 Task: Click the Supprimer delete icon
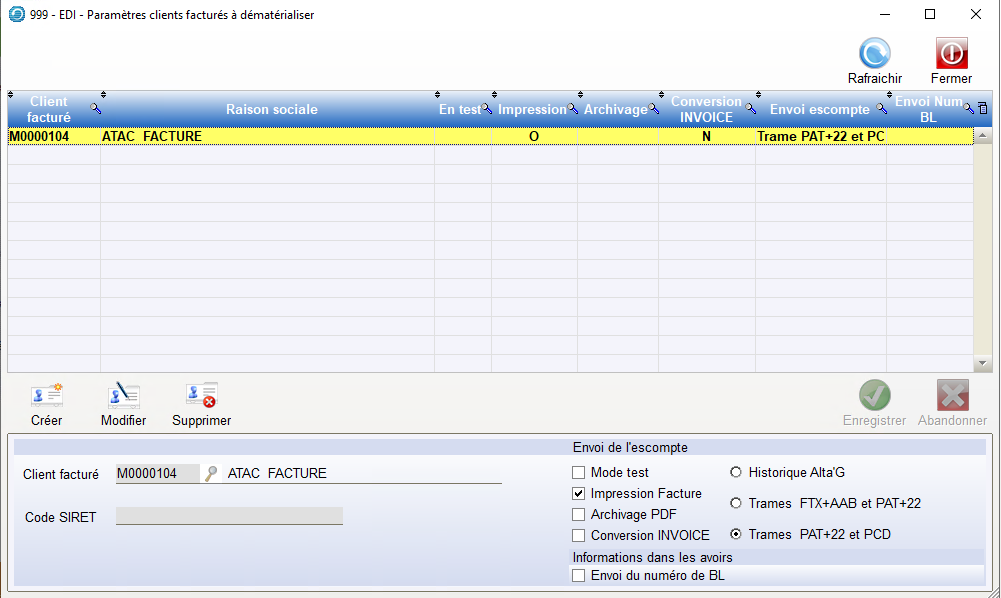point(201,396)
